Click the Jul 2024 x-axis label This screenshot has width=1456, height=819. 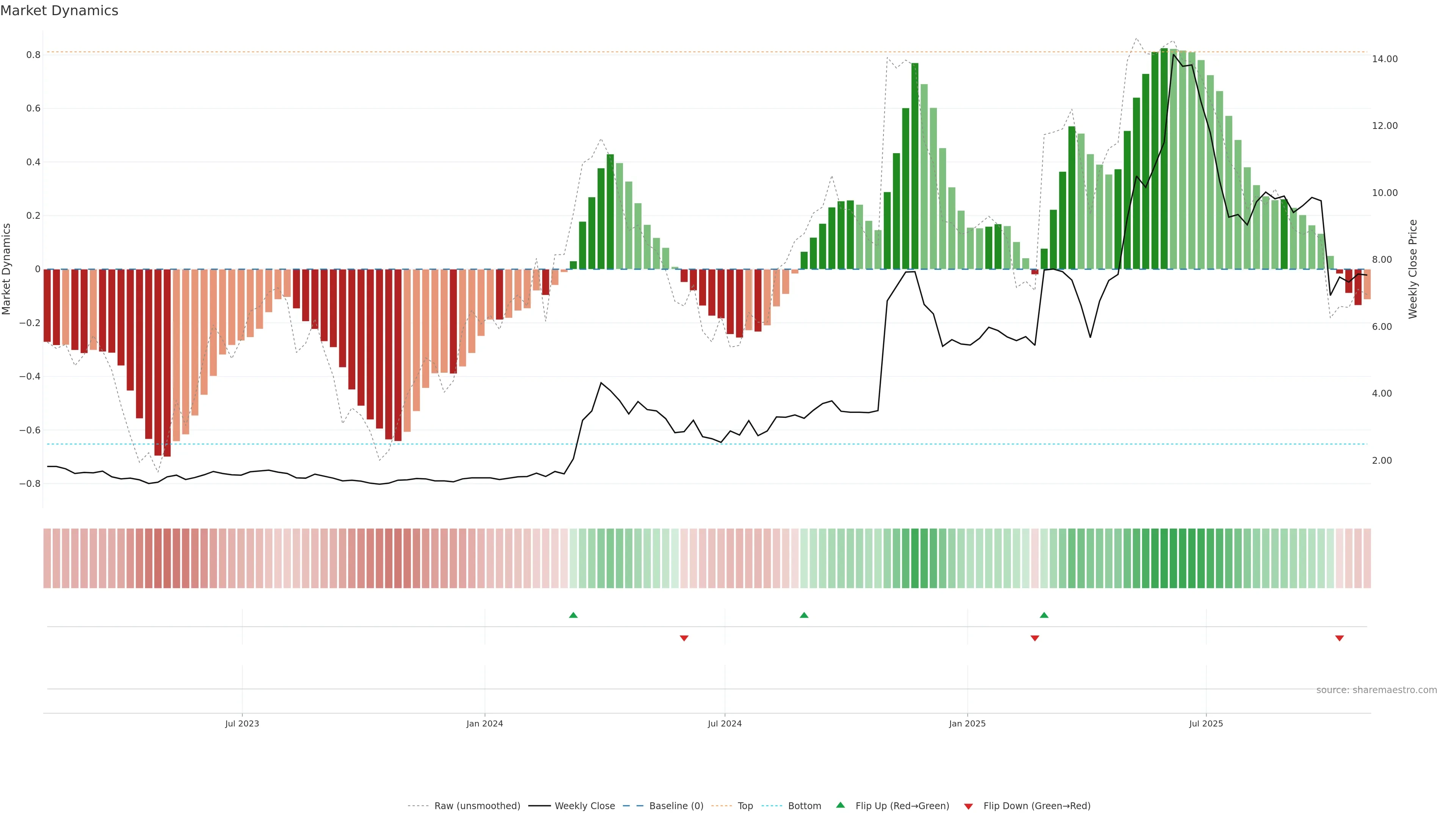tap(725, 723)
